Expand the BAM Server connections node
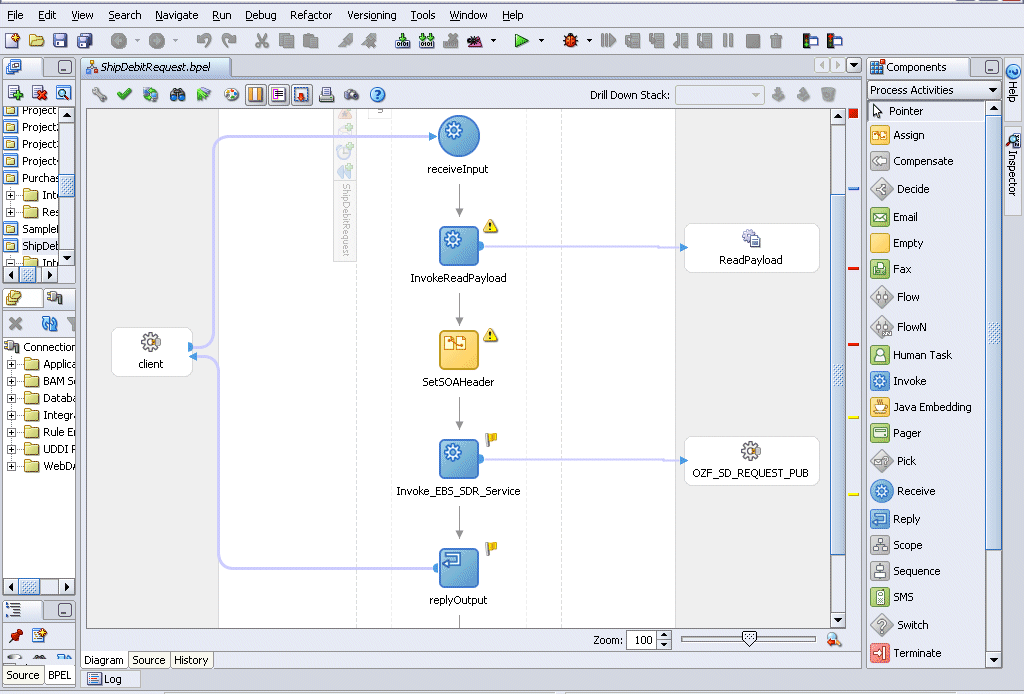 coord(12,381)
